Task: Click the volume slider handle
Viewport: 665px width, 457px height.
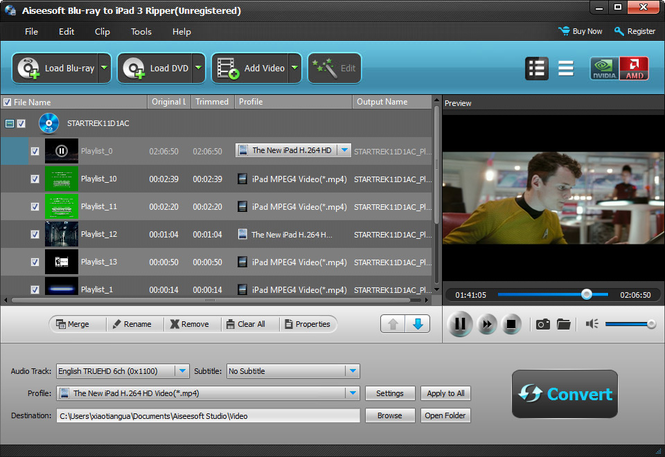Action: coord(651,324)
